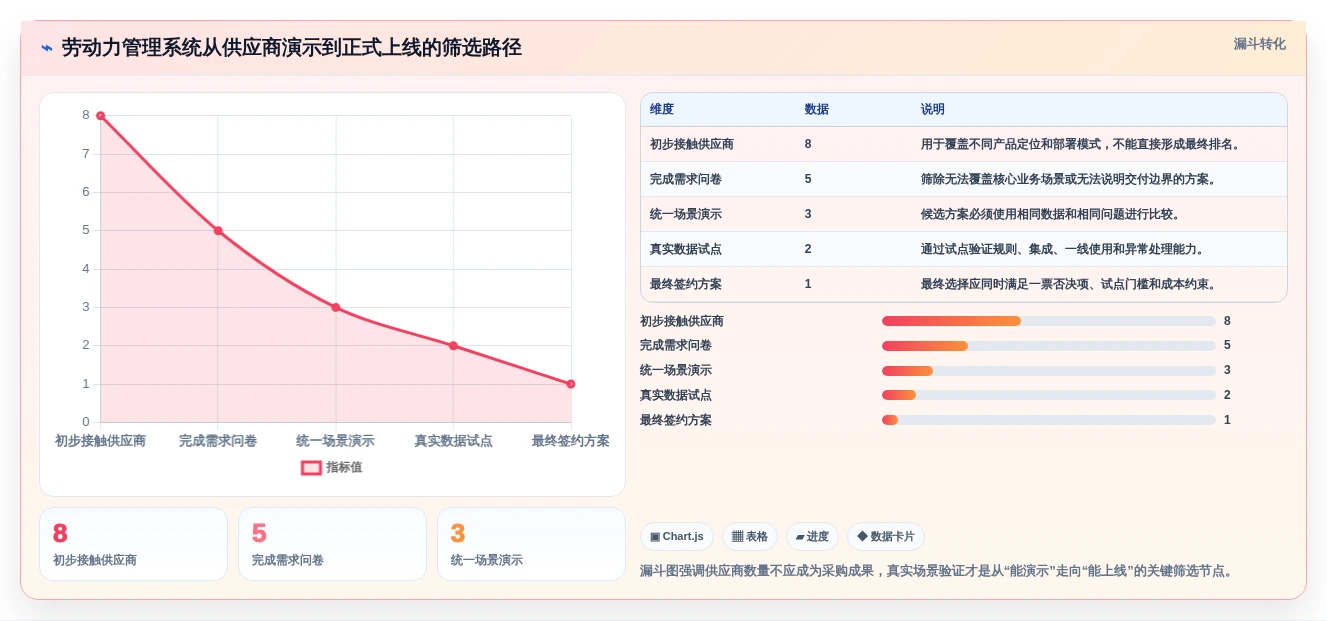The image size is (1327, 621).
Task: Click the page title about 劳动力管理系统
Action: pos(291,48)
